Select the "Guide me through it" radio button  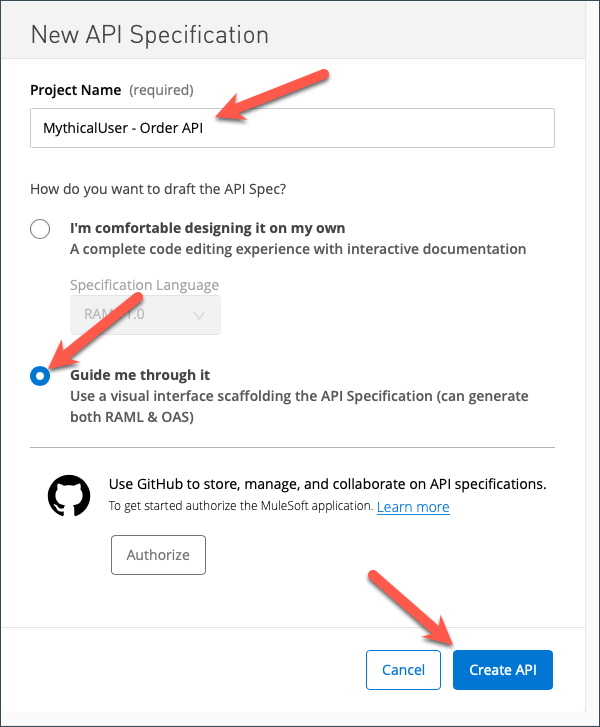click(40, 376)
